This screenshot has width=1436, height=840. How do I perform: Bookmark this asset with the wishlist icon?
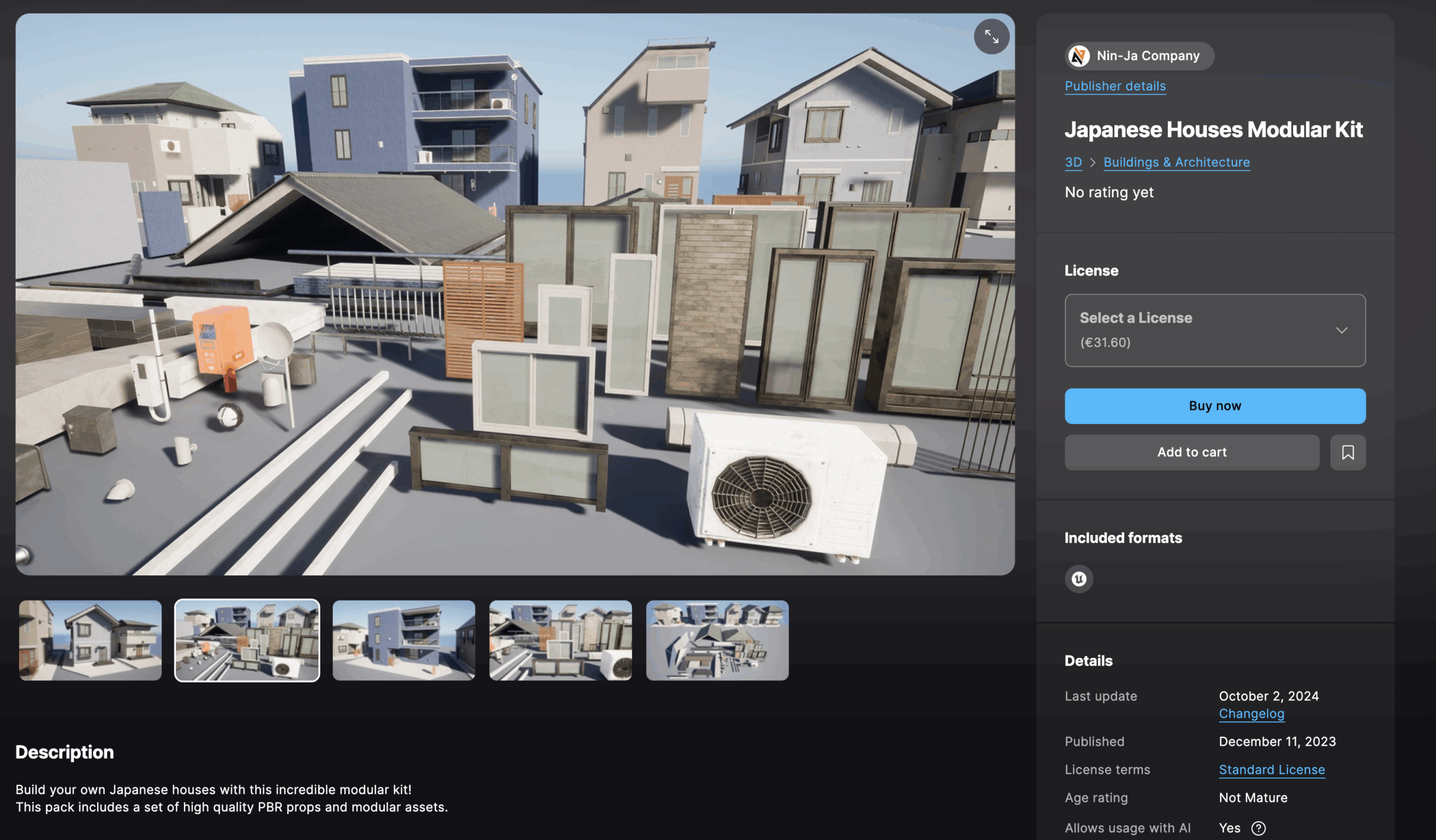coord(1347,452)
